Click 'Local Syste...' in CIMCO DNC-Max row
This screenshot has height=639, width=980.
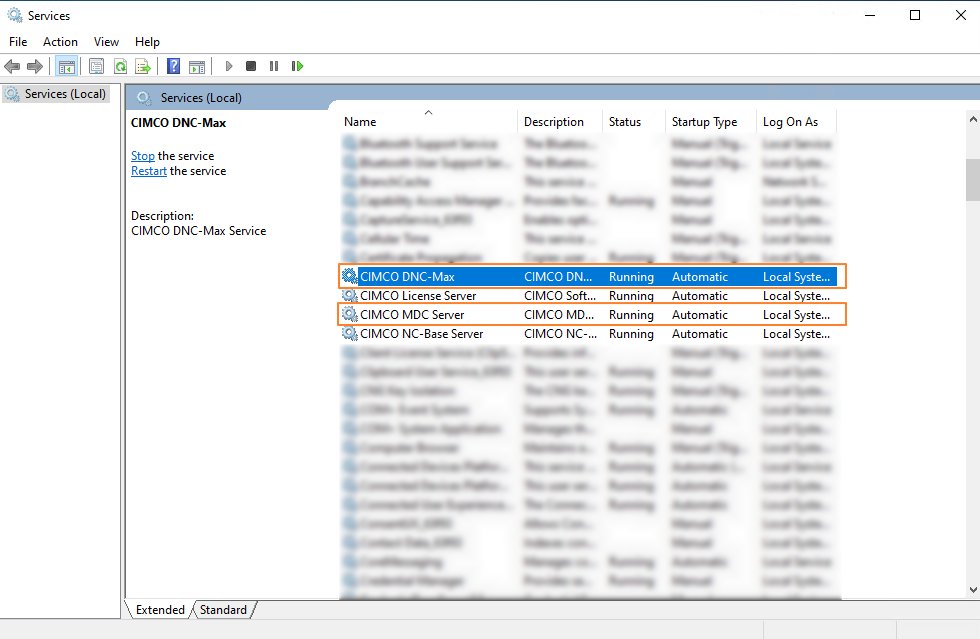pyautogui.click(x=796, y=276)
